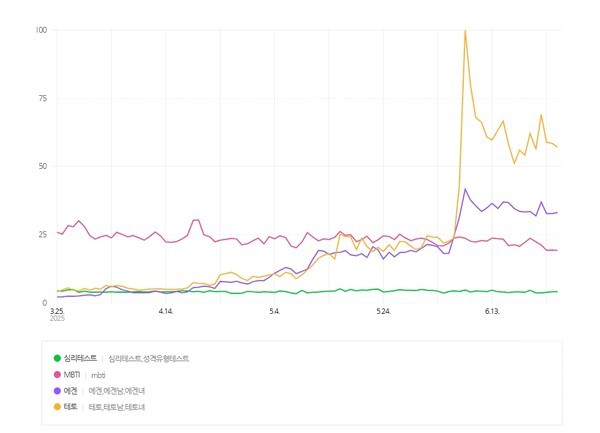
Task: Toggle the 테토 series label
Action: [x=69, y=407]
